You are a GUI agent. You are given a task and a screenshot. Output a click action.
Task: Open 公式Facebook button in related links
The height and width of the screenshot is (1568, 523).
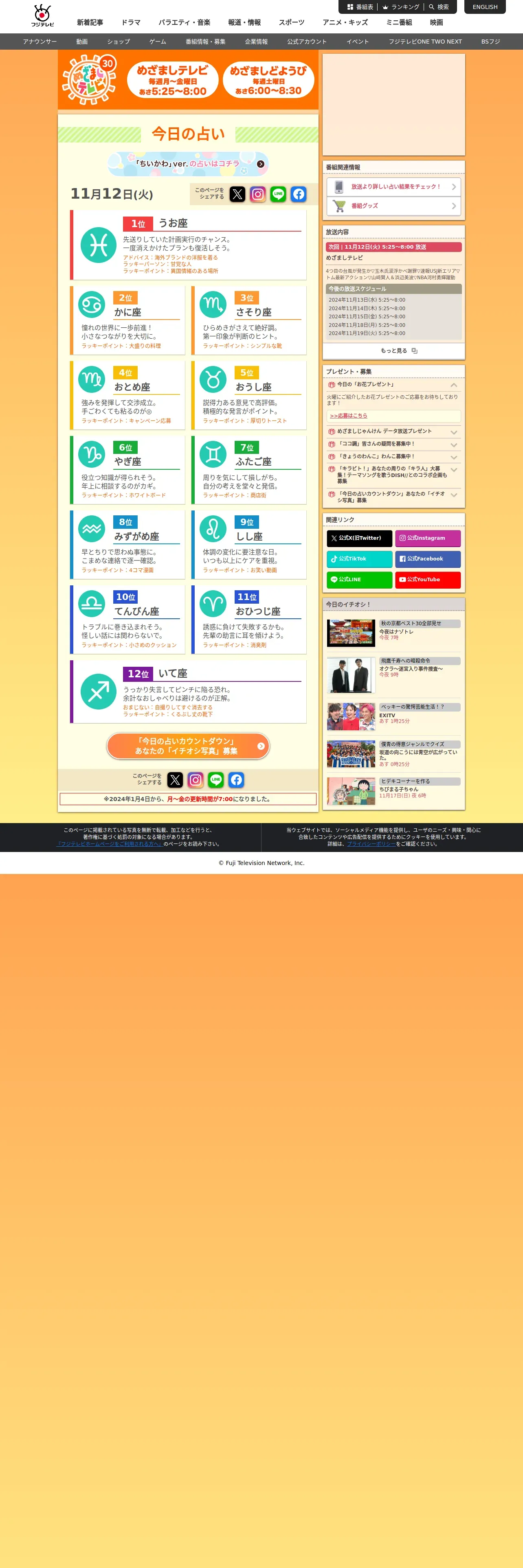[x=427, y=559]
